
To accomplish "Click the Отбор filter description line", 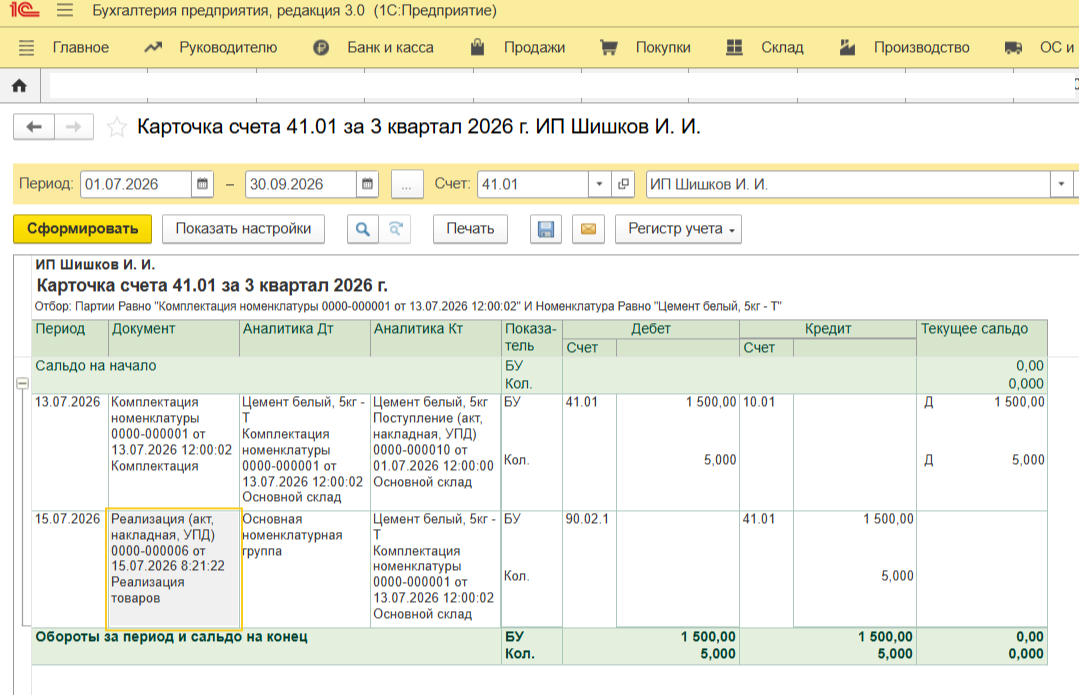I will (408, 306).
